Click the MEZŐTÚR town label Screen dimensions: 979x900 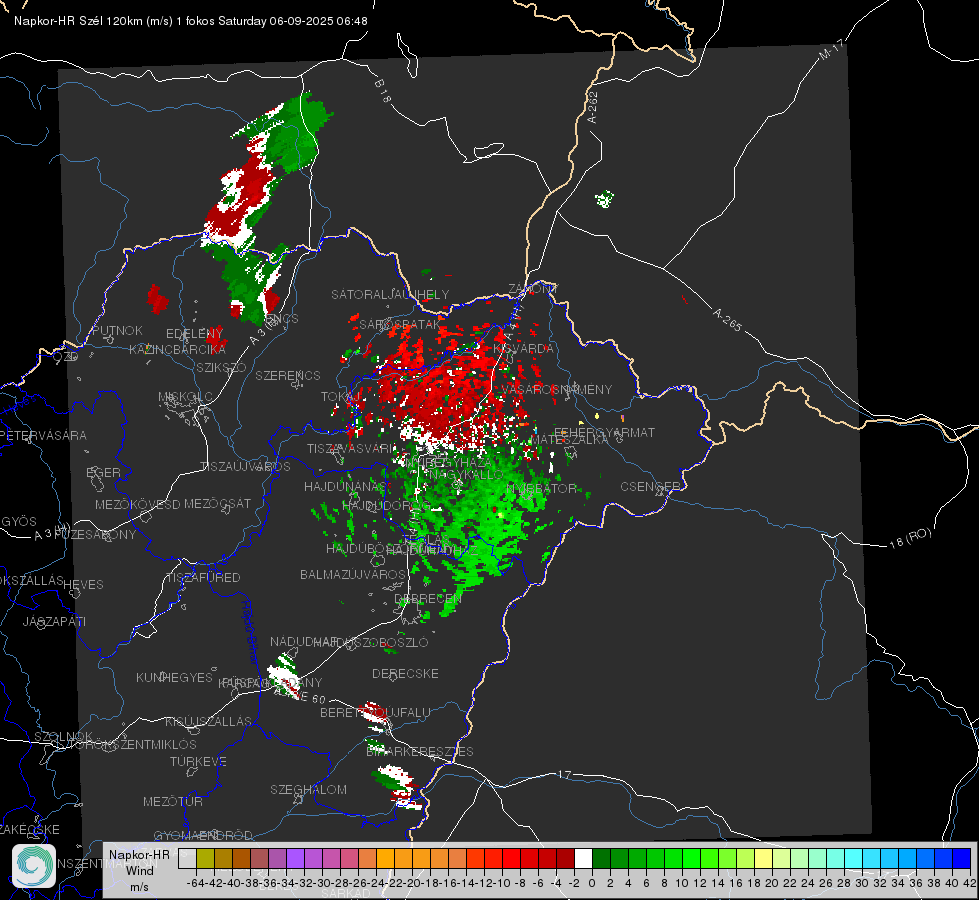point(172,801)
